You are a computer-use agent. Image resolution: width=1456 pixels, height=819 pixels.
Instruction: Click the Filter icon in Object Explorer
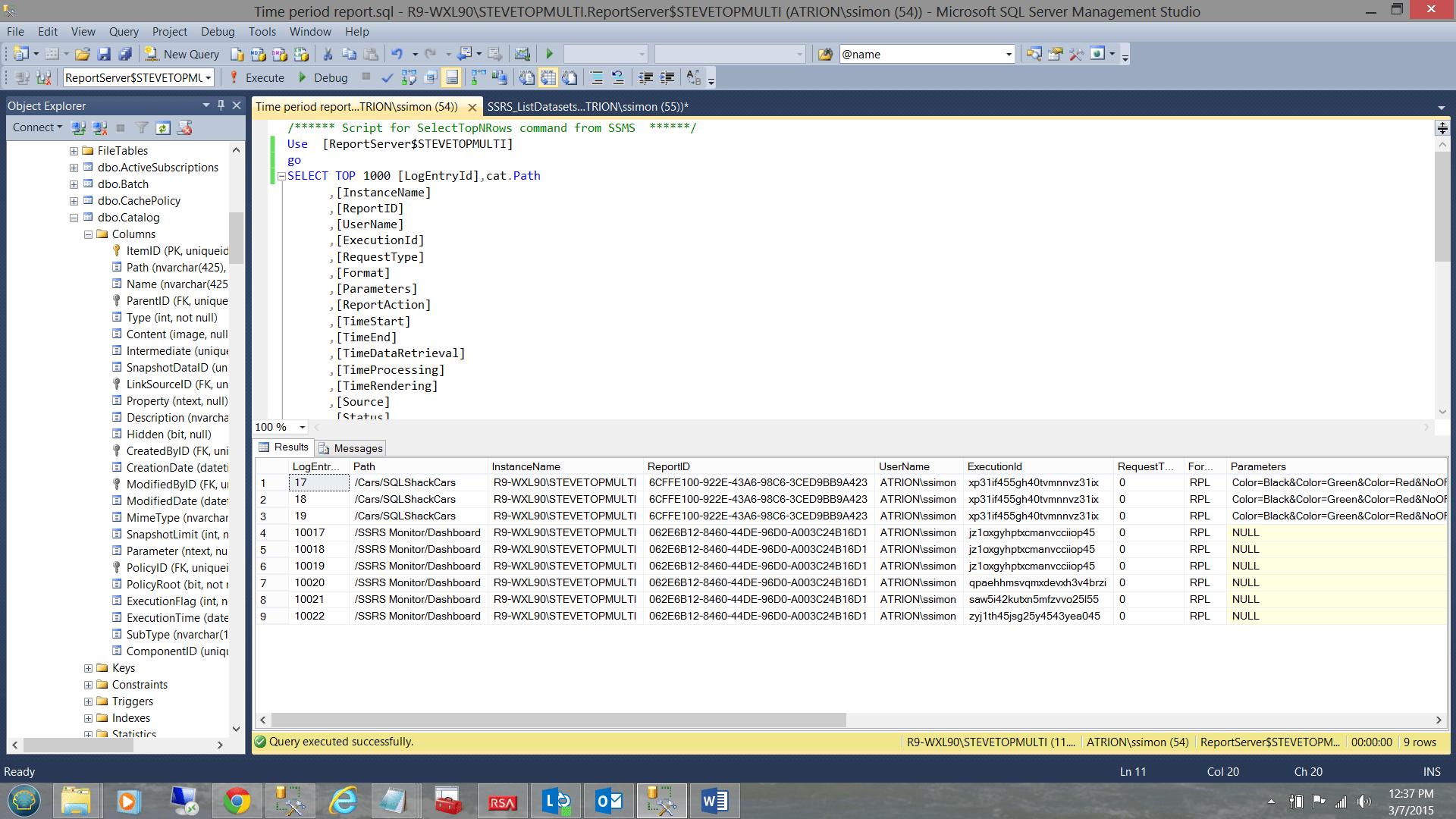coord(142,128)
